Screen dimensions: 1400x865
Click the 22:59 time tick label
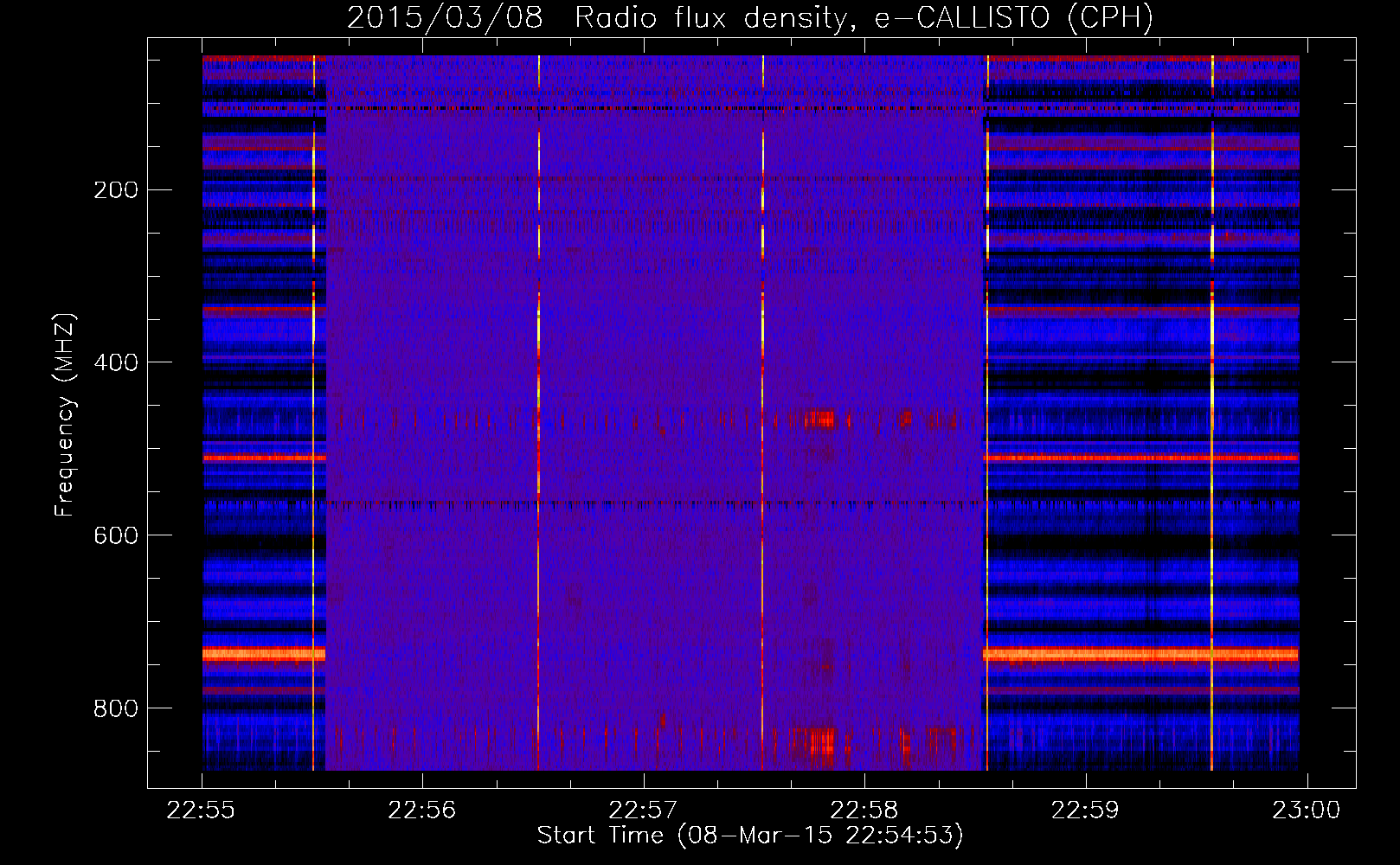click(1085, 810)
